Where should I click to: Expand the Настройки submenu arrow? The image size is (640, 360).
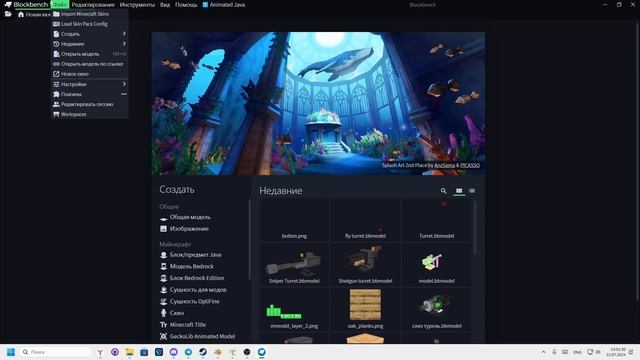(124, 84)
